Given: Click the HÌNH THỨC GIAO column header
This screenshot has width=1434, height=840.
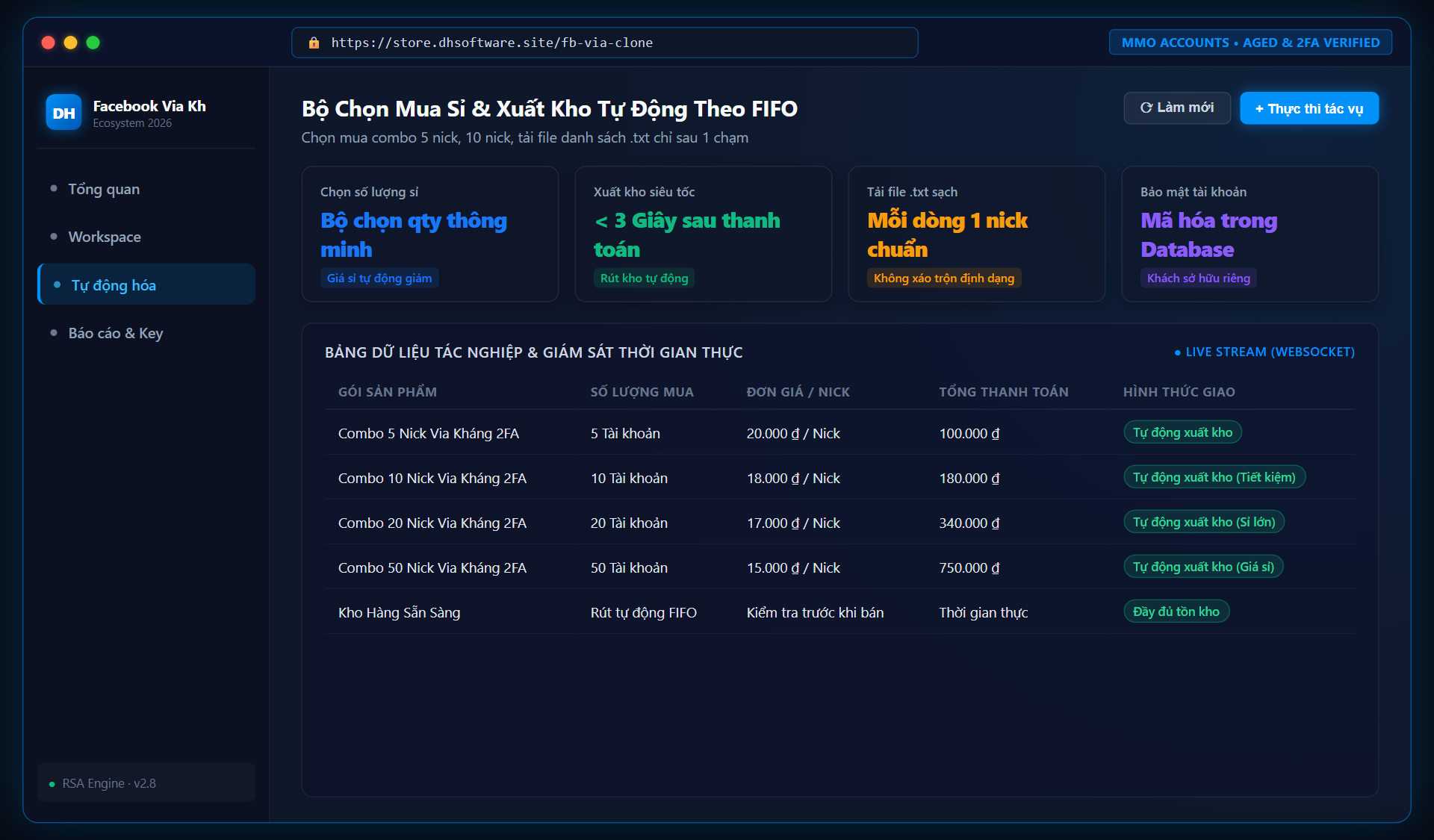Looking at the screenshot, I should [1179, 392].
